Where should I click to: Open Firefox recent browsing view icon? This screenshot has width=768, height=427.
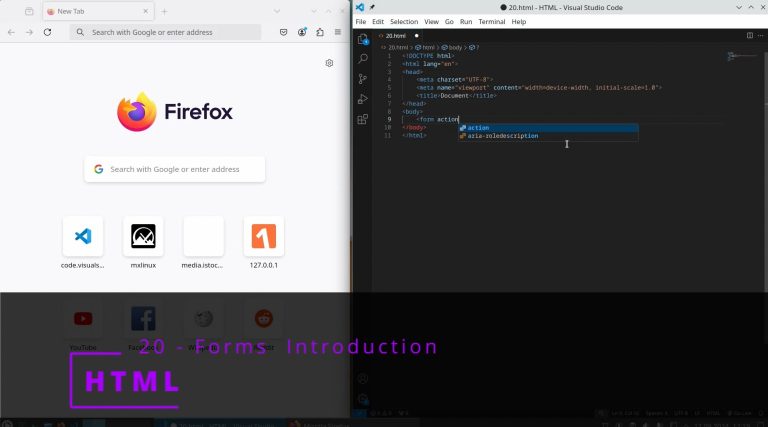(x=29, y=11)
